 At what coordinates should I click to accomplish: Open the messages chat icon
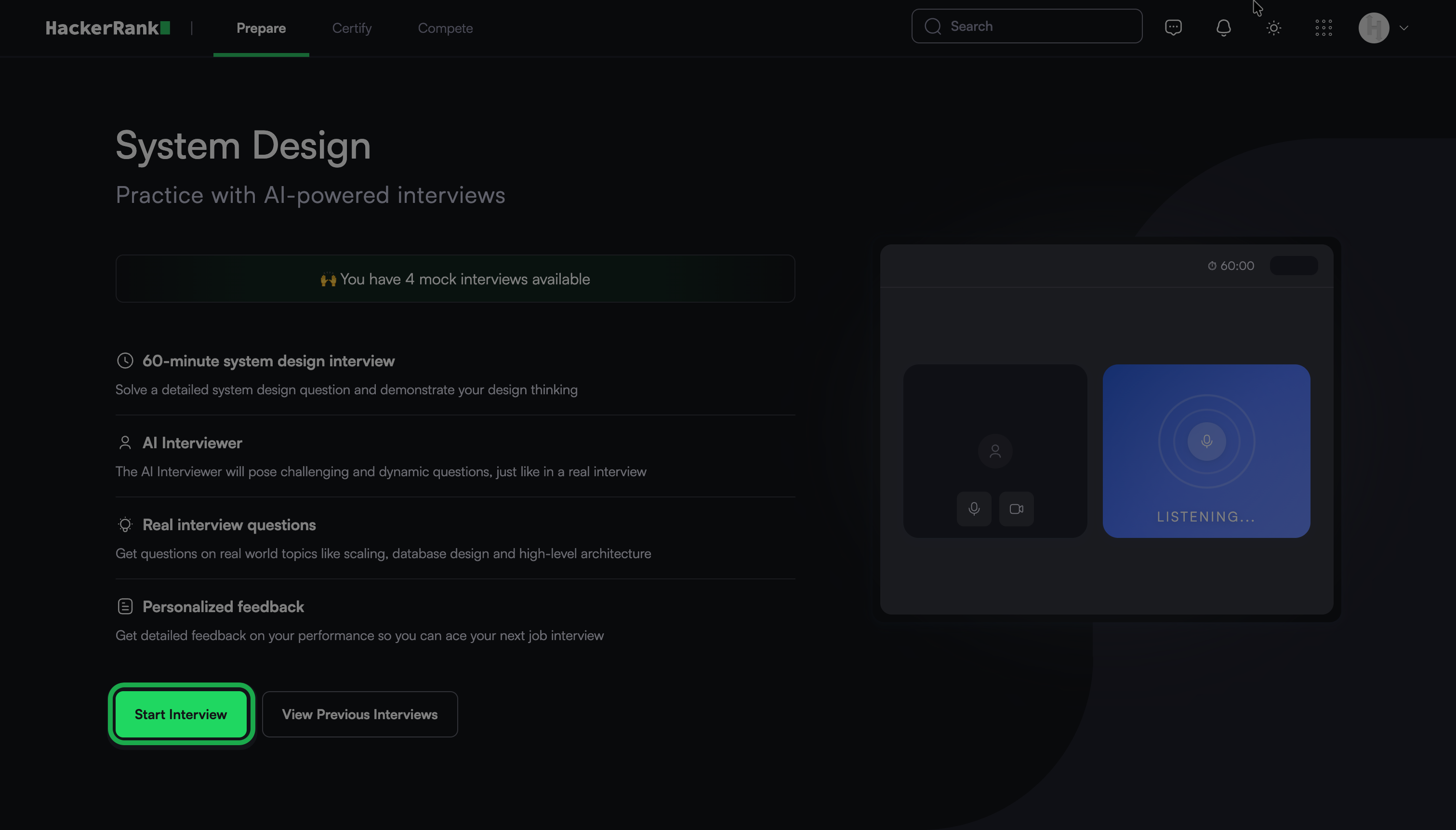[1173, 27]
